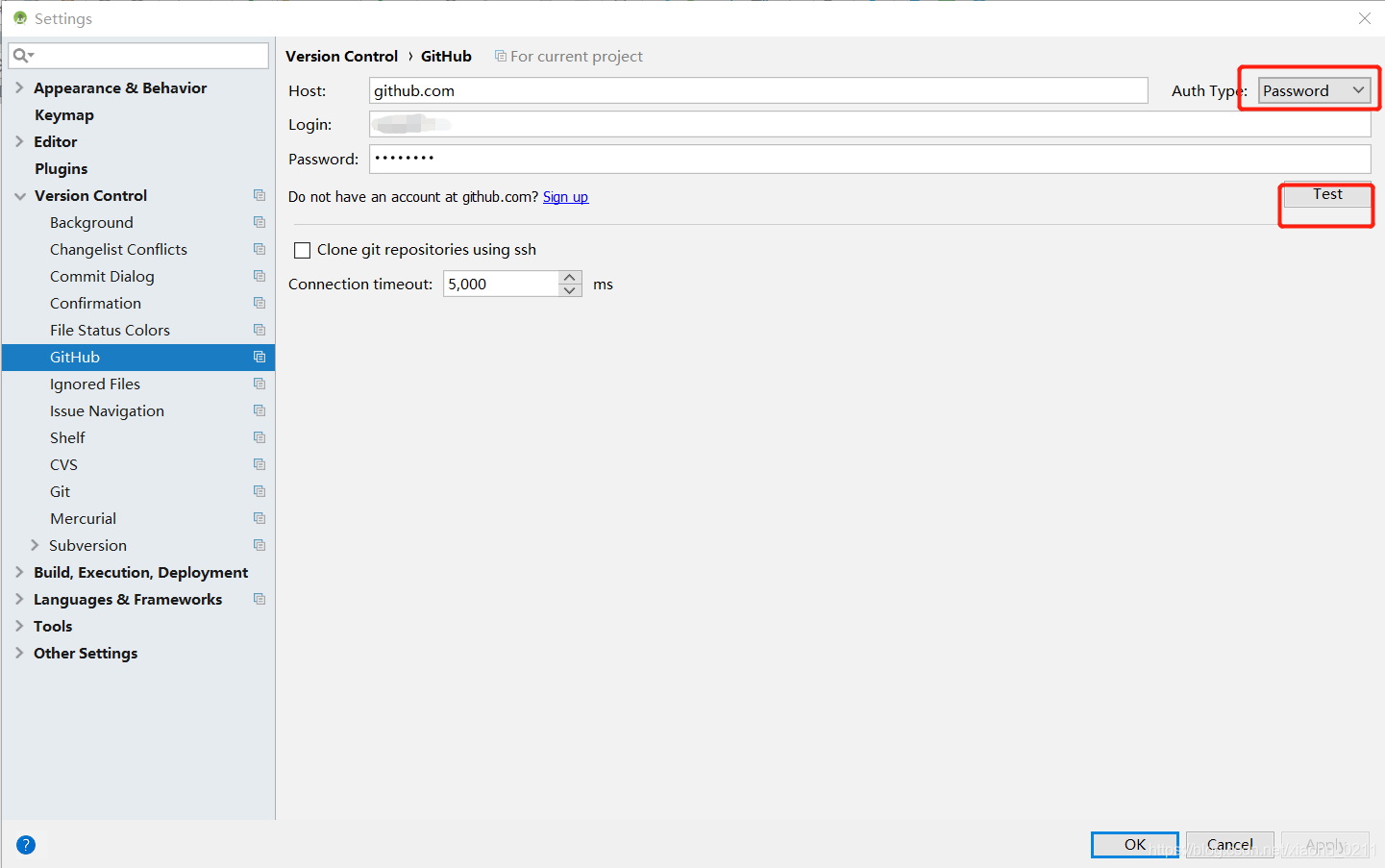
Task: Focus the Password input field
Action: pos(870,159)
